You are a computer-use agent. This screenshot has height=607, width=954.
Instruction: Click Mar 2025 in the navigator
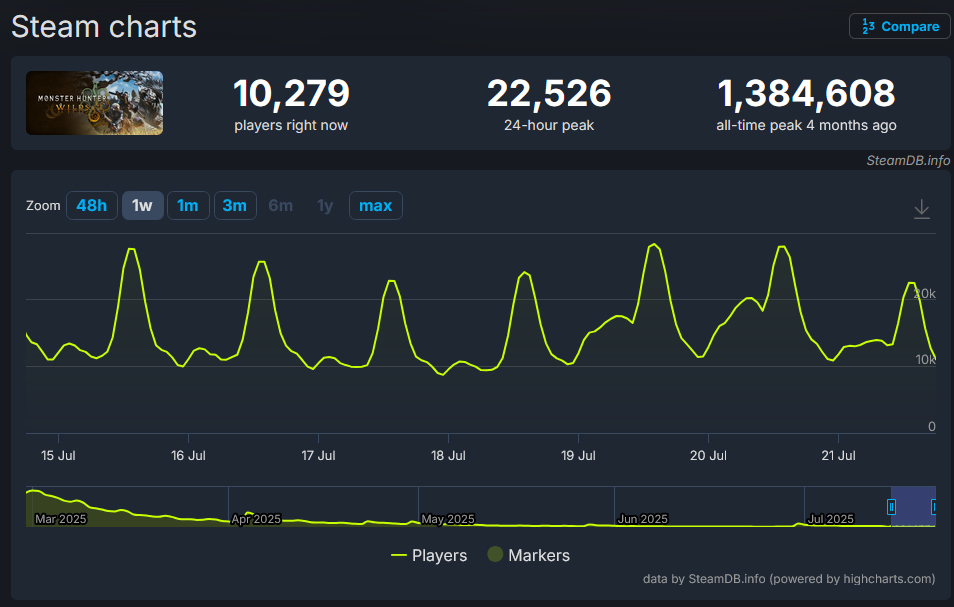[60, 519]
